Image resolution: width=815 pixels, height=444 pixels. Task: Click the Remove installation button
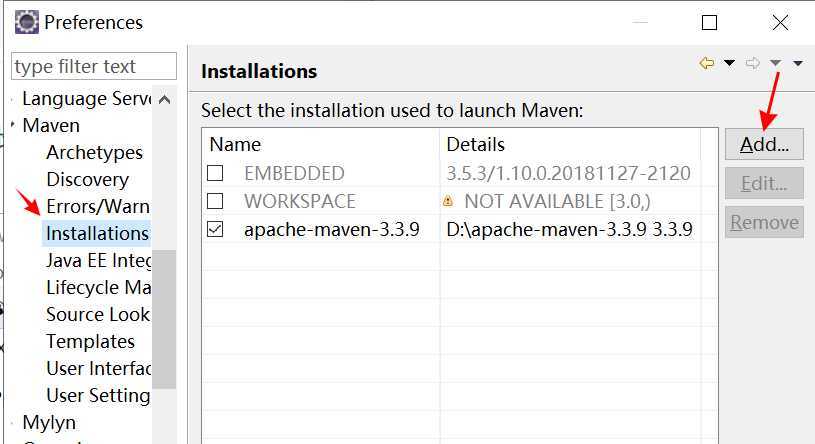click(x=764, y=222)
